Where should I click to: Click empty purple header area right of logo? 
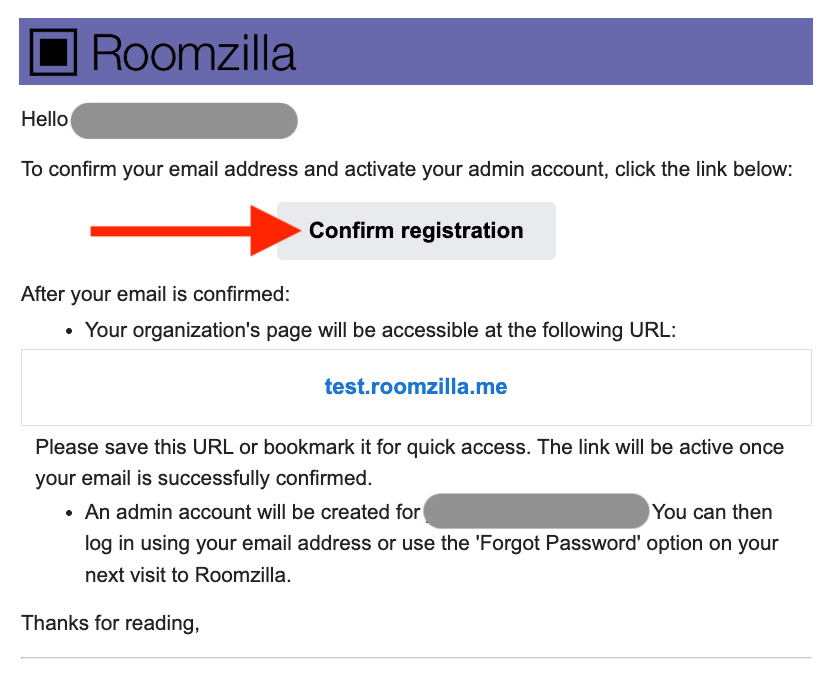point(560,52)
